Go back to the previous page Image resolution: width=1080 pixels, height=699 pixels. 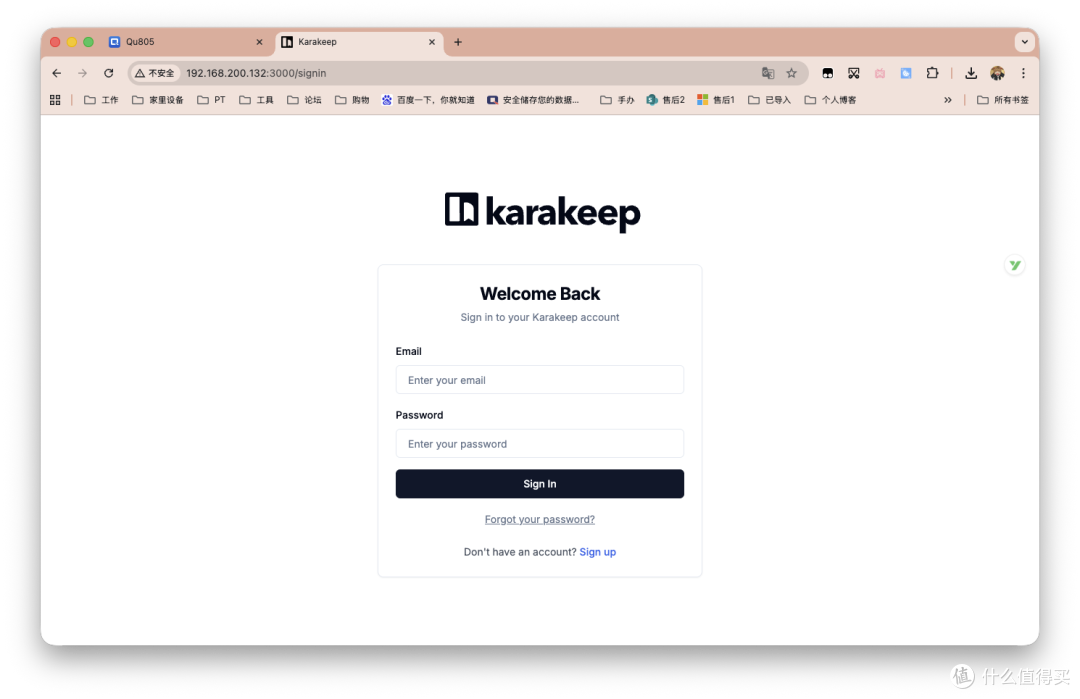point(56,73)
